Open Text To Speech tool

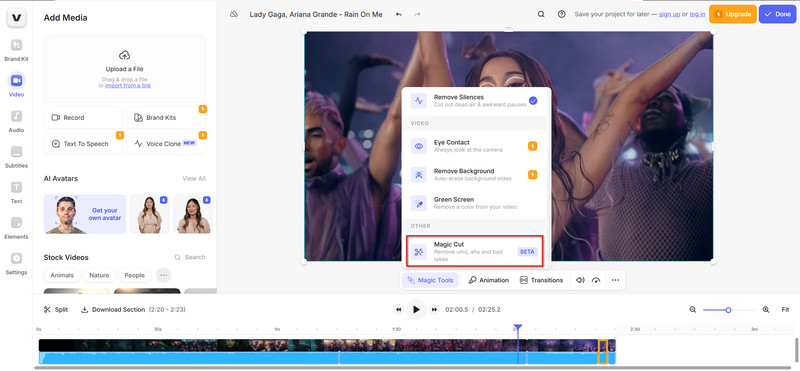[83, 144]
